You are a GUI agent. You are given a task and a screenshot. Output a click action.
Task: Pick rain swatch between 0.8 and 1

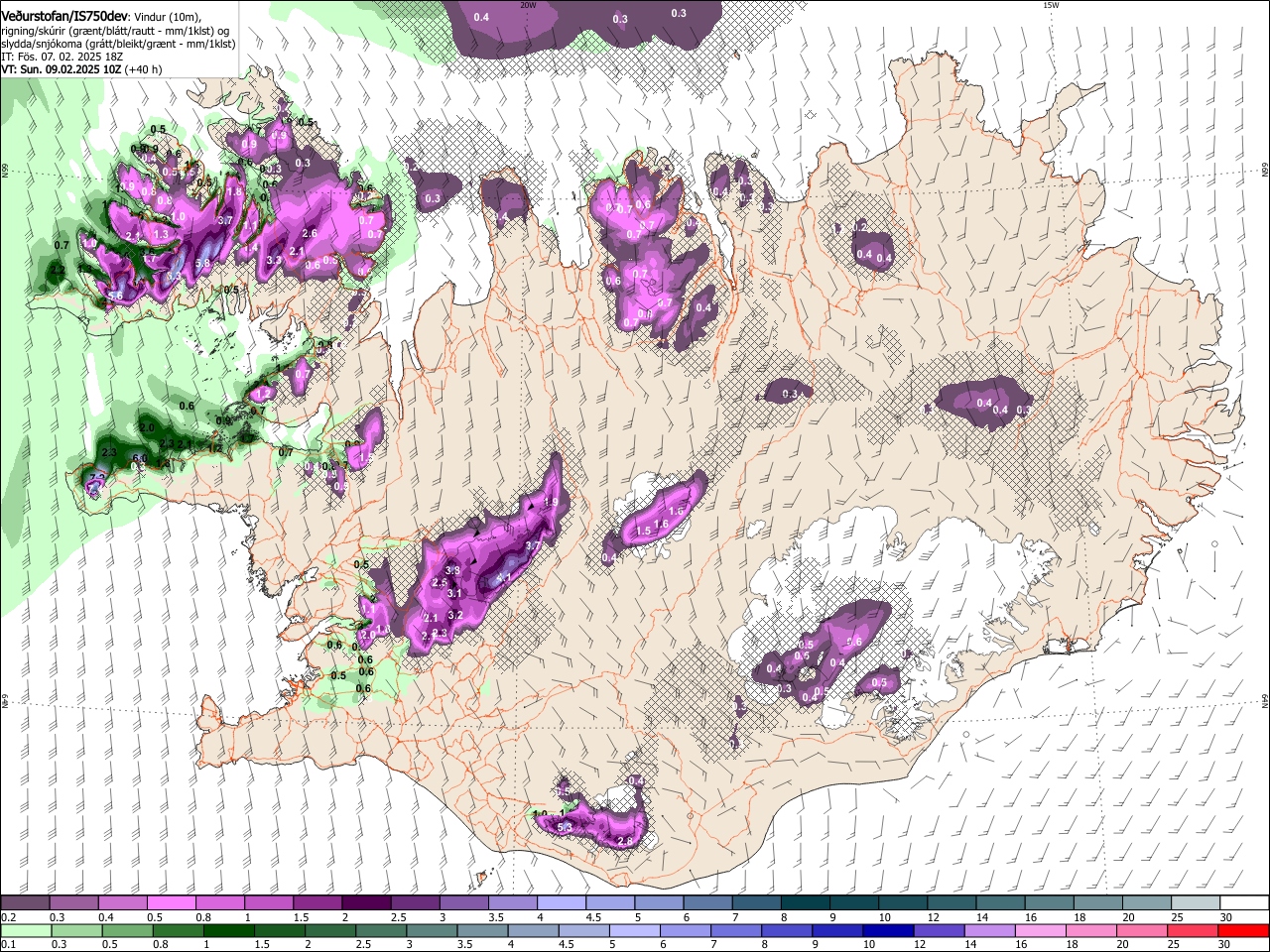tap(177, 931)
